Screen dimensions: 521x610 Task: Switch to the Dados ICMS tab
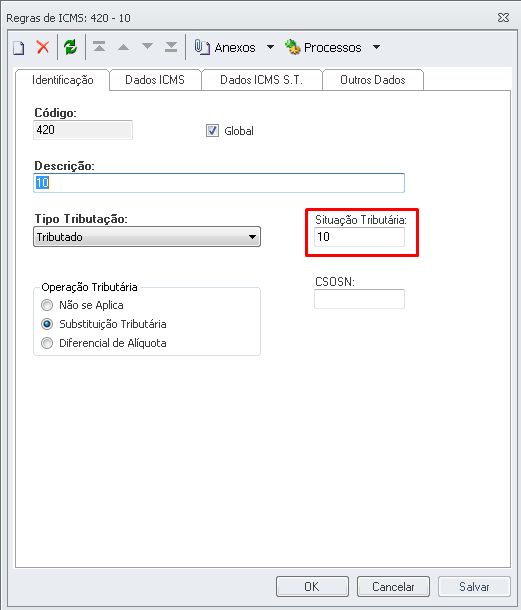coord(155,80)
